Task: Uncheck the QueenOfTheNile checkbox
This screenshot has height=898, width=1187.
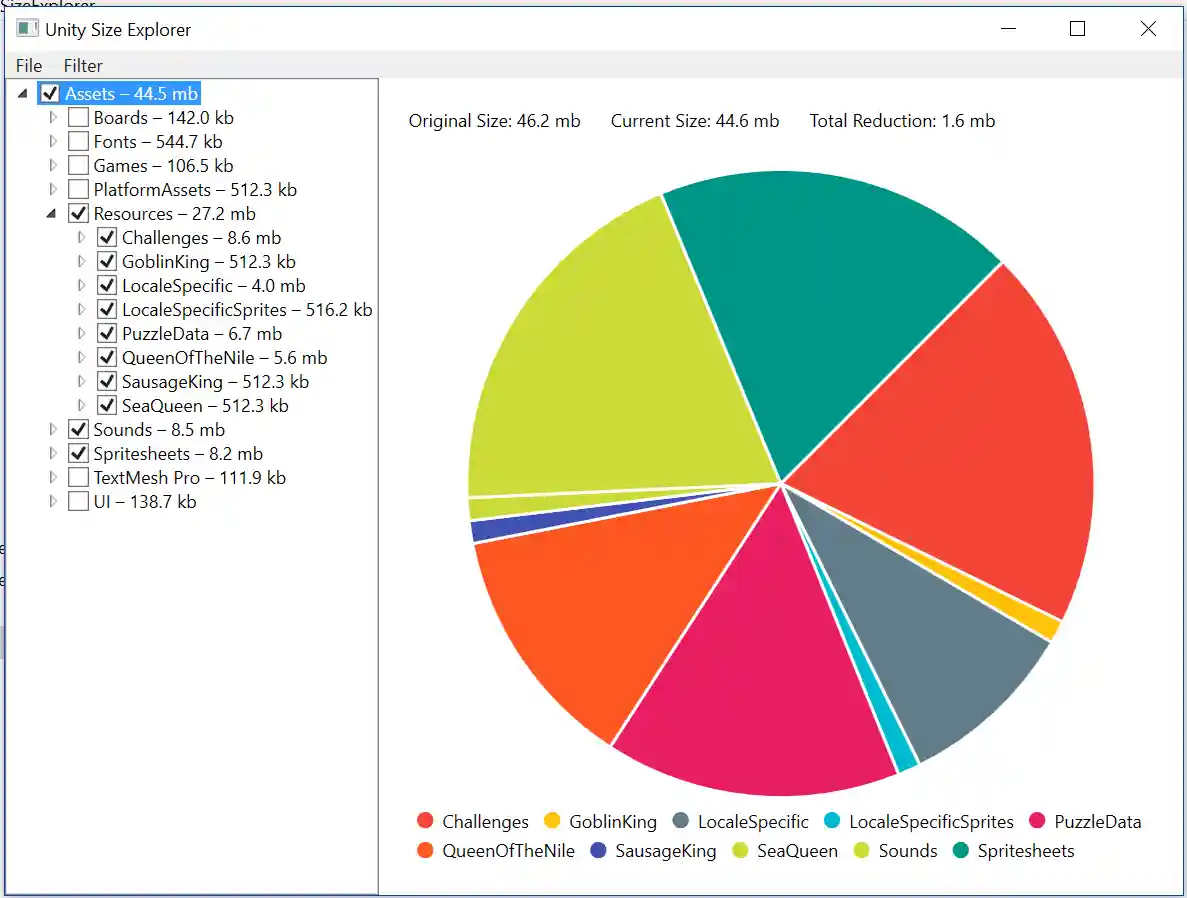Action: [x=107, y=357]
